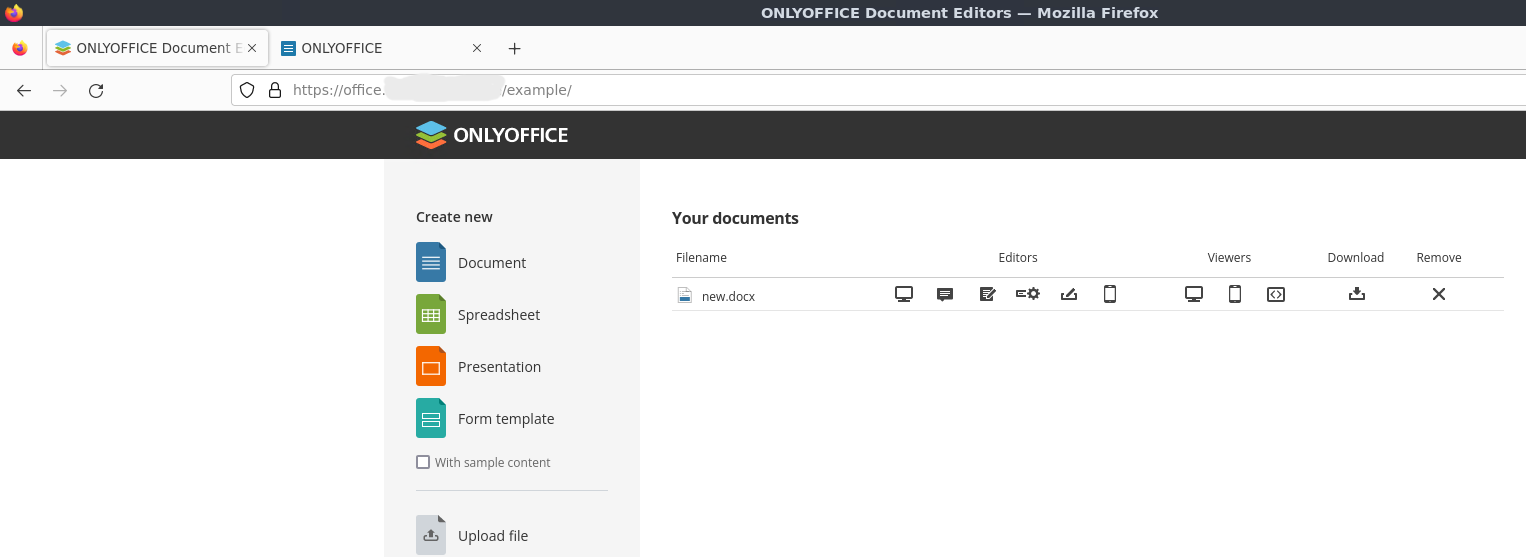Go back to previous page
Image resolution: width=1526 pixels, height=557 pixels.
24,90
